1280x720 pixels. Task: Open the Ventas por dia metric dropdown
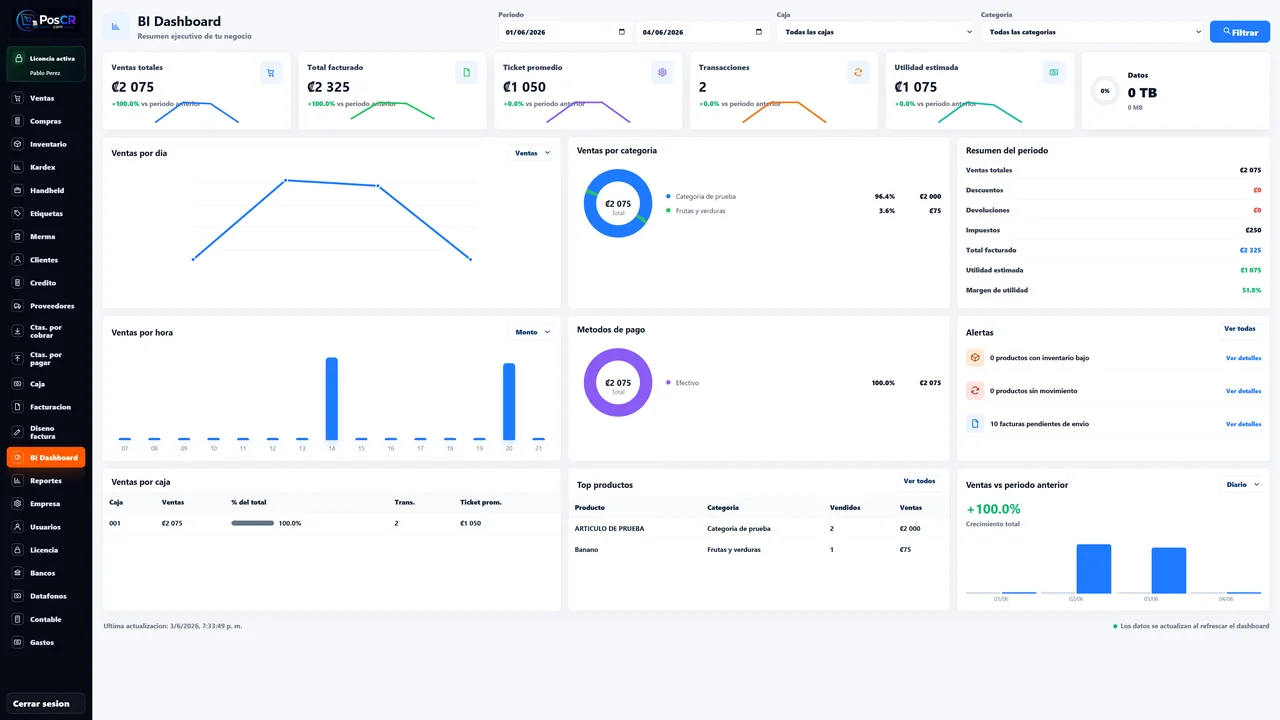tap(531, 153)
